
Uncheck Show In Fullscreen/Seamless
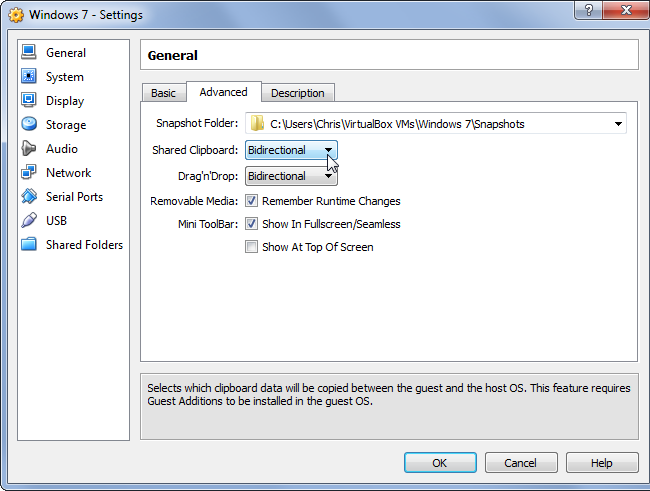coord(252,224)
